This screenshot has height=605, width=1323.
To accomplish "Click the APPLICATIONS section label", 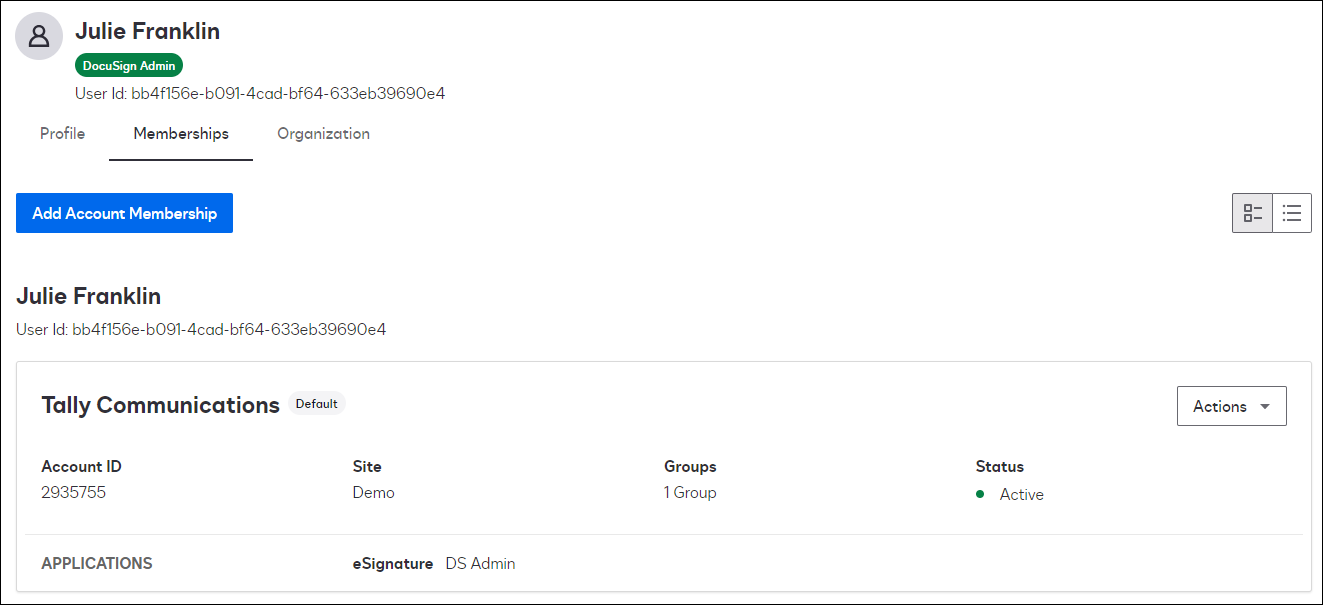I will pyautogui.click(x=97, y=564).
